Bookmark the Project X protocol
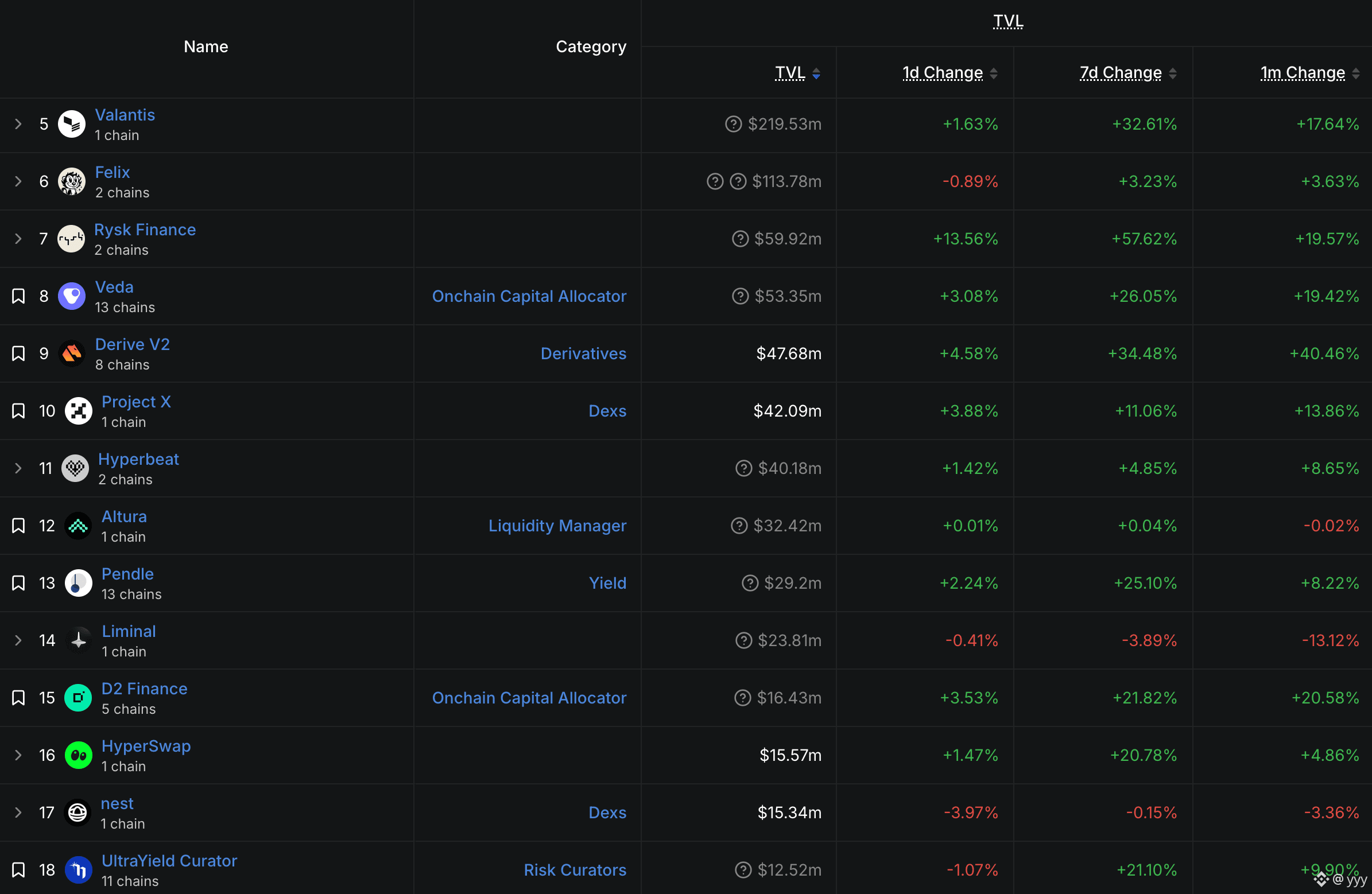The image size is (1372, 894). point(18,411)
